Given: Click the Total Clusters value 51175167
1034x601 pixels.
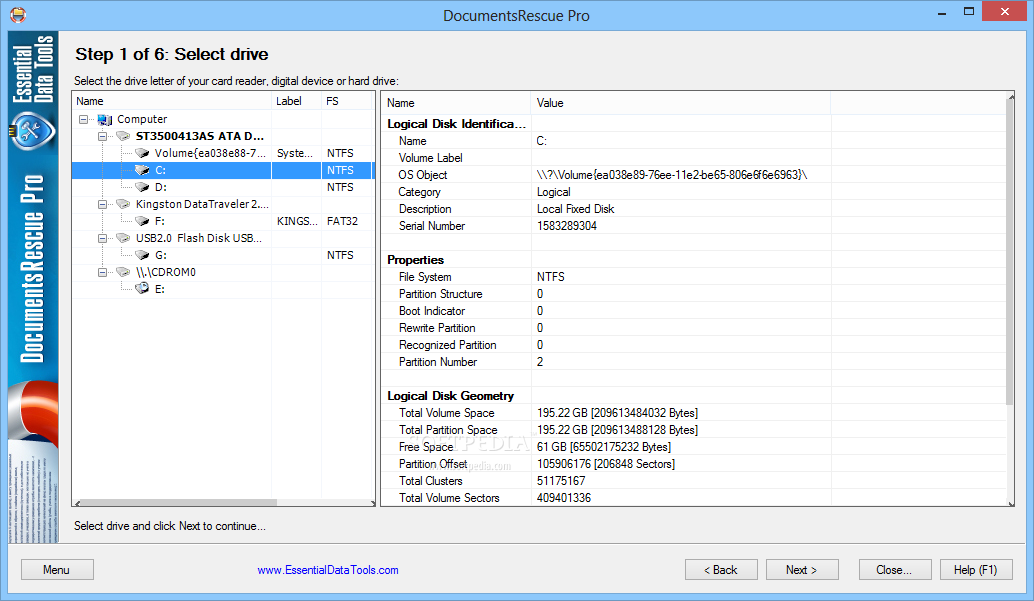Looking at the screenshot, I should (x=561, y=481).
